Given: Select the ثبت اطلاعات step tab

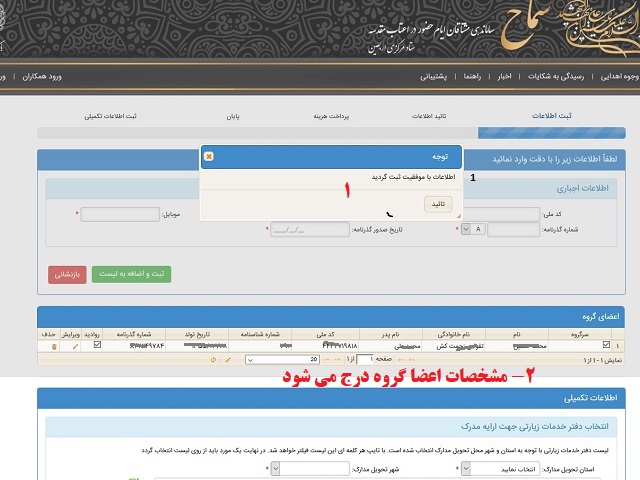Looking at the screenshot, I should coord(552,116).
